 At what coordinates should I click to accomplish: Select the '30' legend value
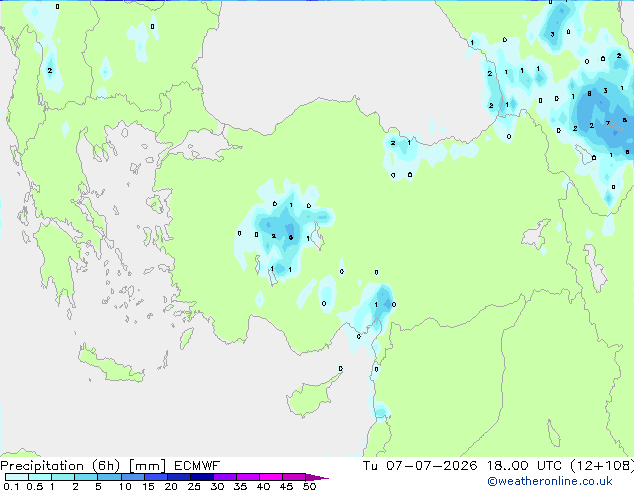click(217, 486)
